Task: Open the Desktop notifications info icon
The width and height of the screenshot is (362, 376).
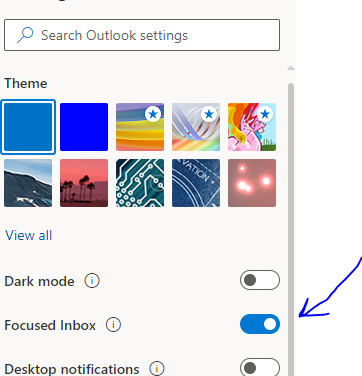Action: click(x=157, y=368)
